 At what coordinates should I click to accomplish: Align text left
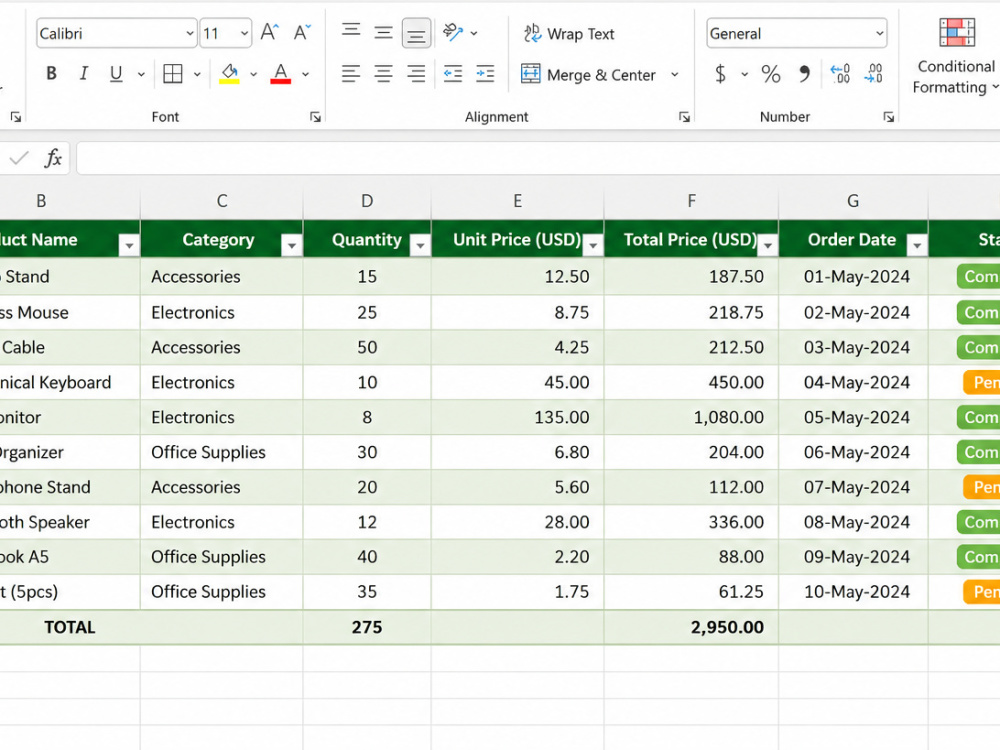tap(351, 74)
